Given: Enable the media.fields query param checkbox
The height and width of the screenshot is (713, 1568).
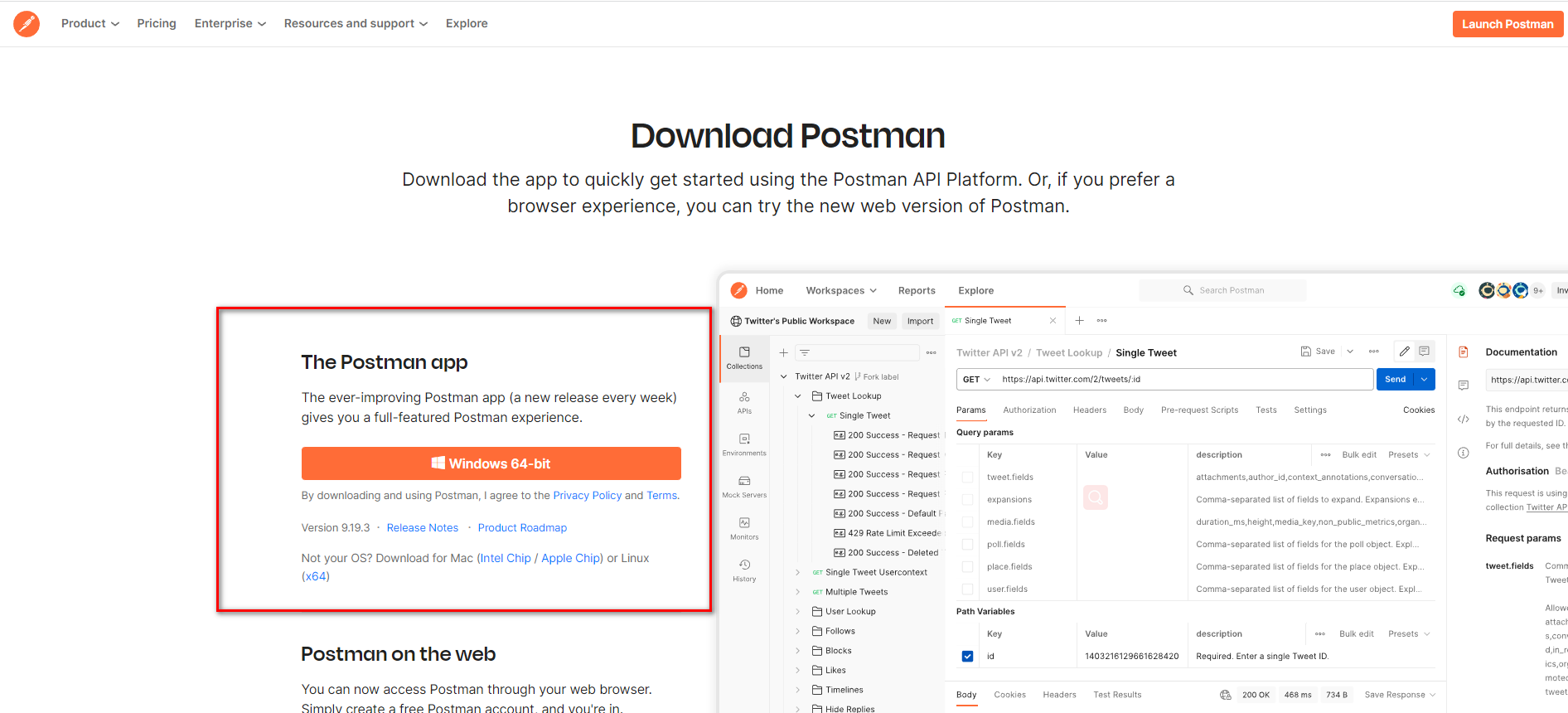Looking at the screenshot, I should [967, 522].
